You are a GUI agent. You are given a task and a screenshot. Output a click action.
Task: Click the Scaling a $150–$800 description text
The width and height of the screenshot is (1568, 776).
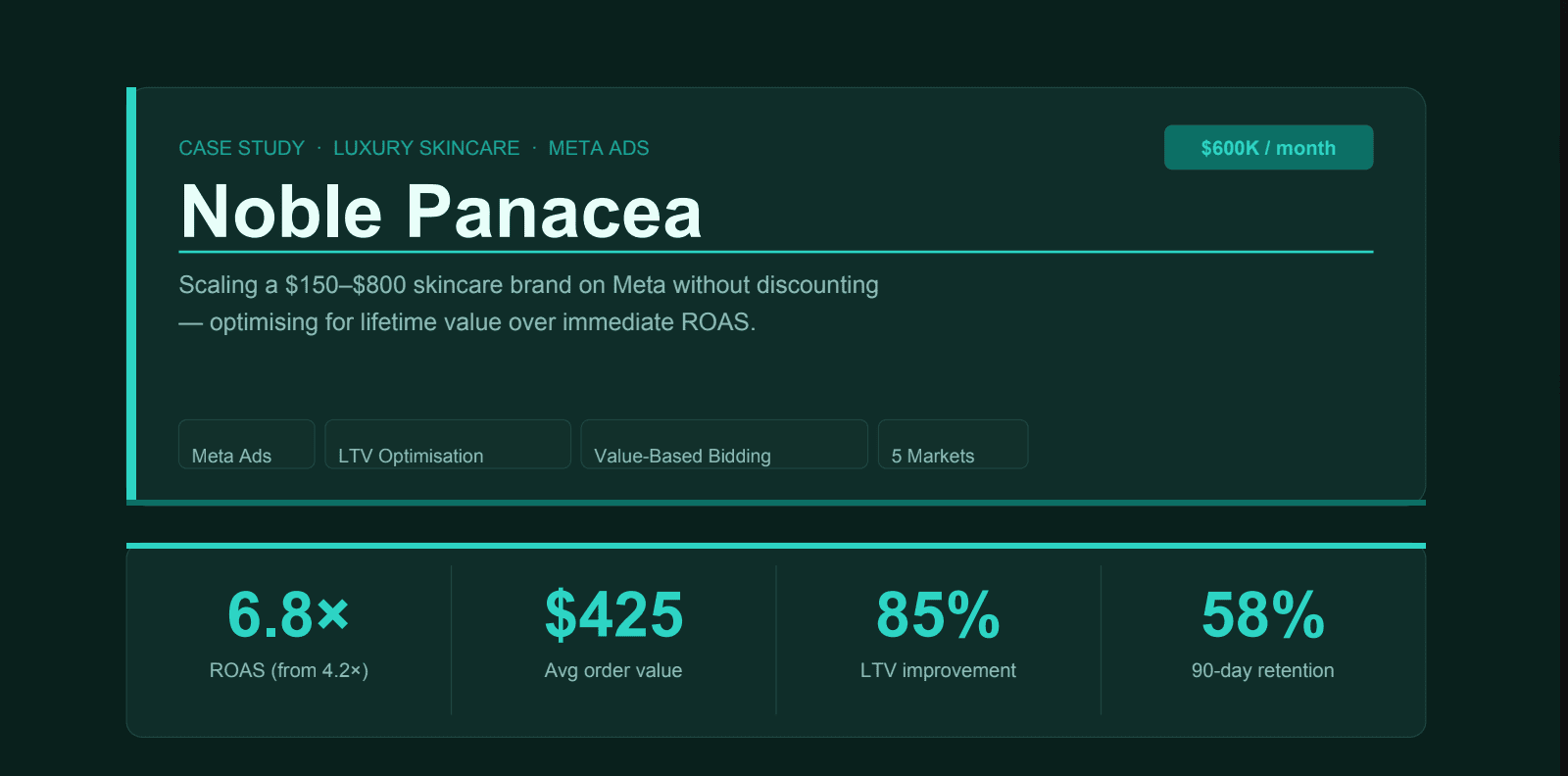(x=529, y=304)
